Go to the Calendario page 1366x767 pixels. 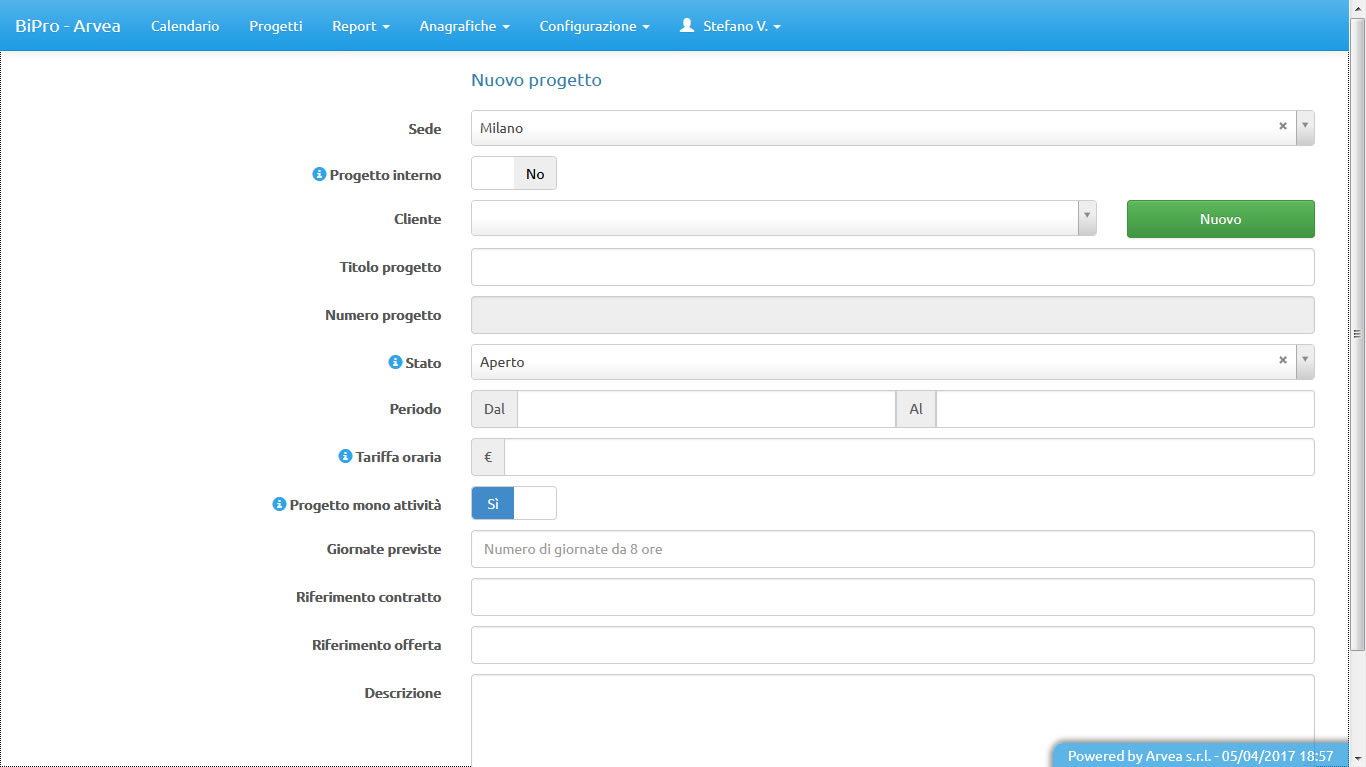click(x=185, y=26)
